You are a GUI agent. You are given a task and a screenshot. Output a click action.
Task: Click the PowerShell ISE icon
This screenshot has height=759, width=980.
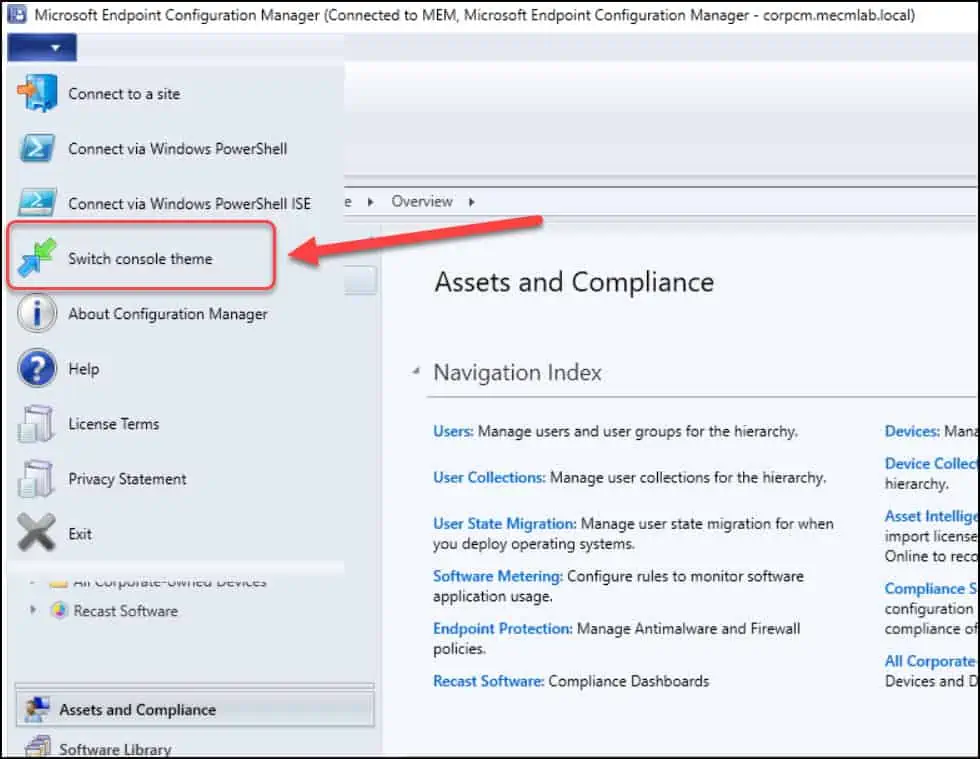(x=38, y=202)
